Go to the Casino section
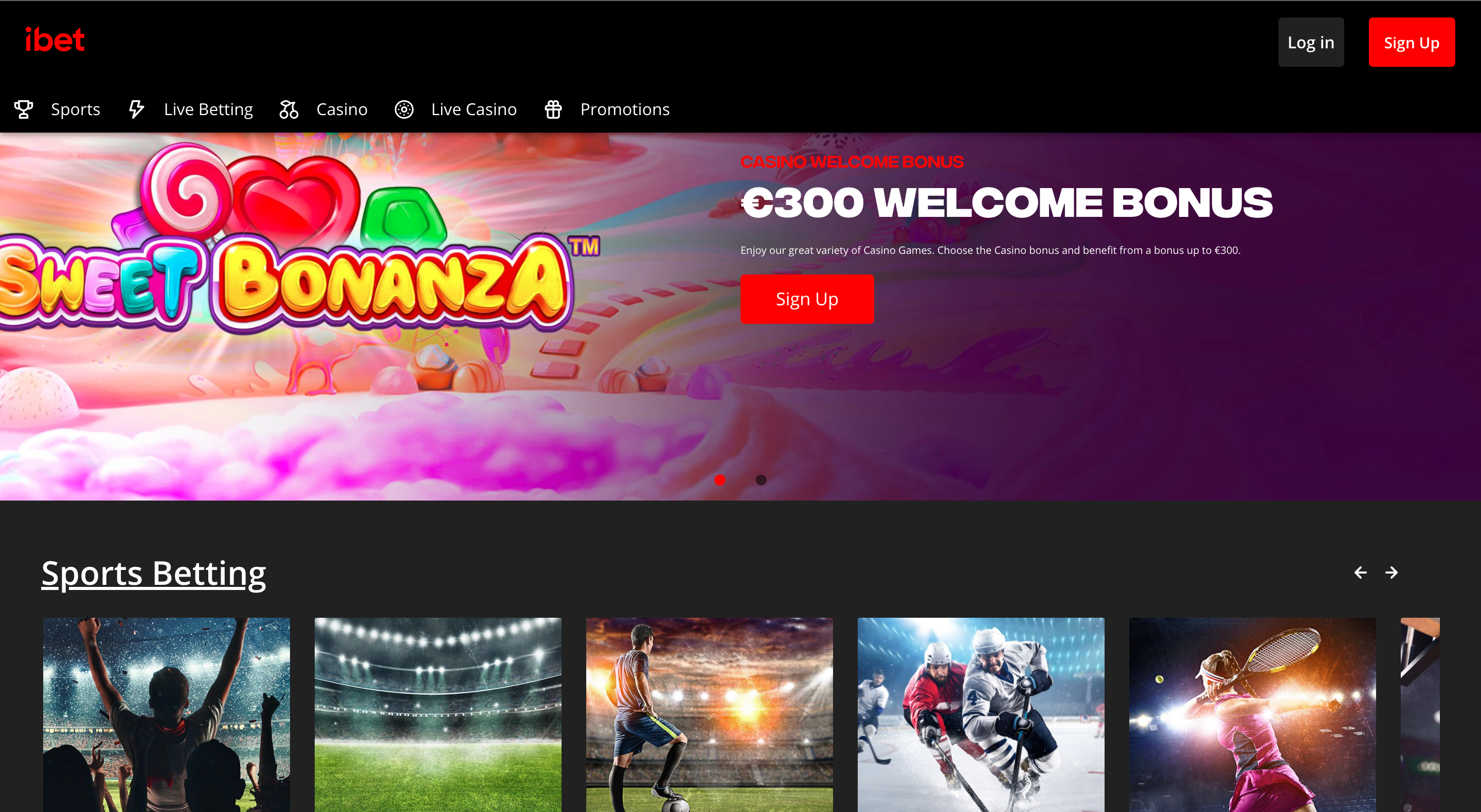 [x=341, y=109]
